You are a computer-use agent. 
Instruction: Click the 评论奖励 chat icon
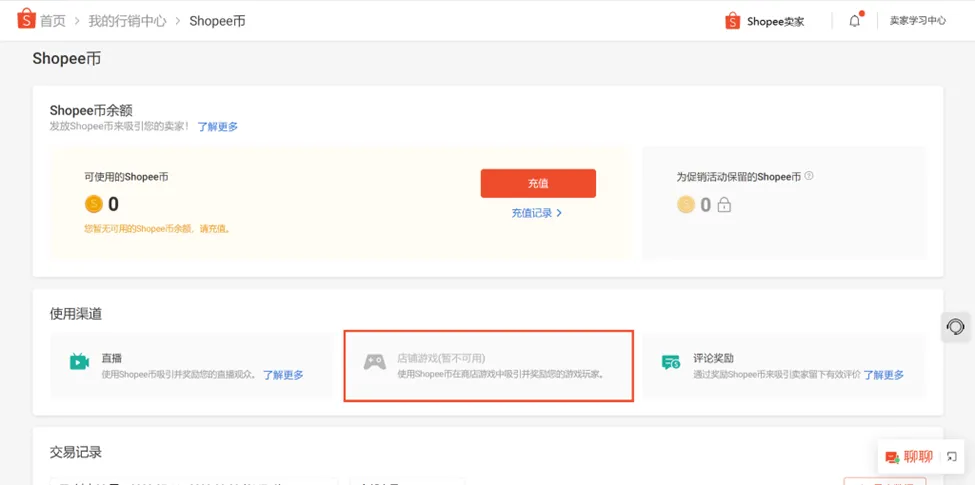point(671,363)
